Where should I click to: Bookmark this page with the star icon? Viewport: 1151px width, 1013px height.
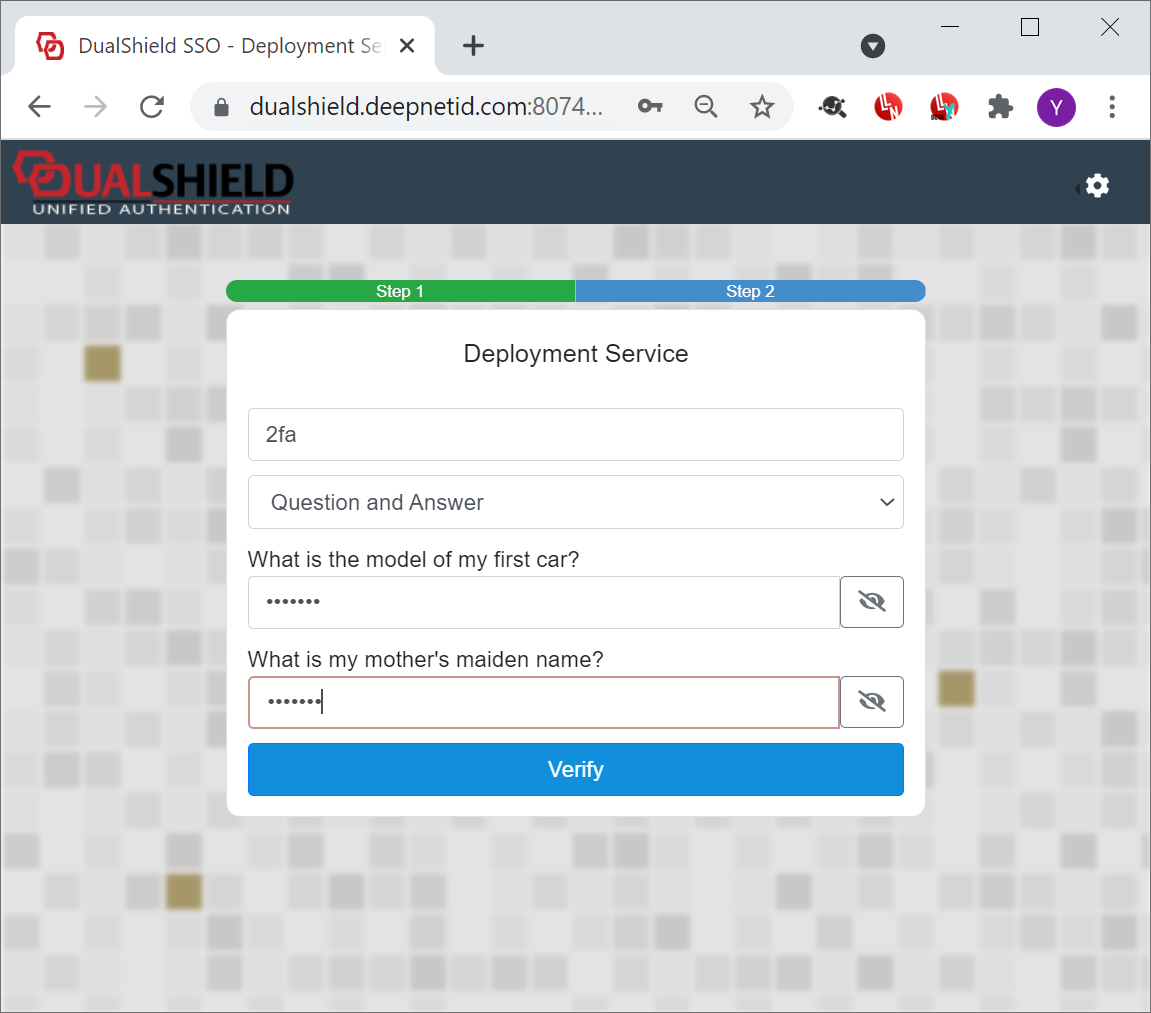click(762, 107)
